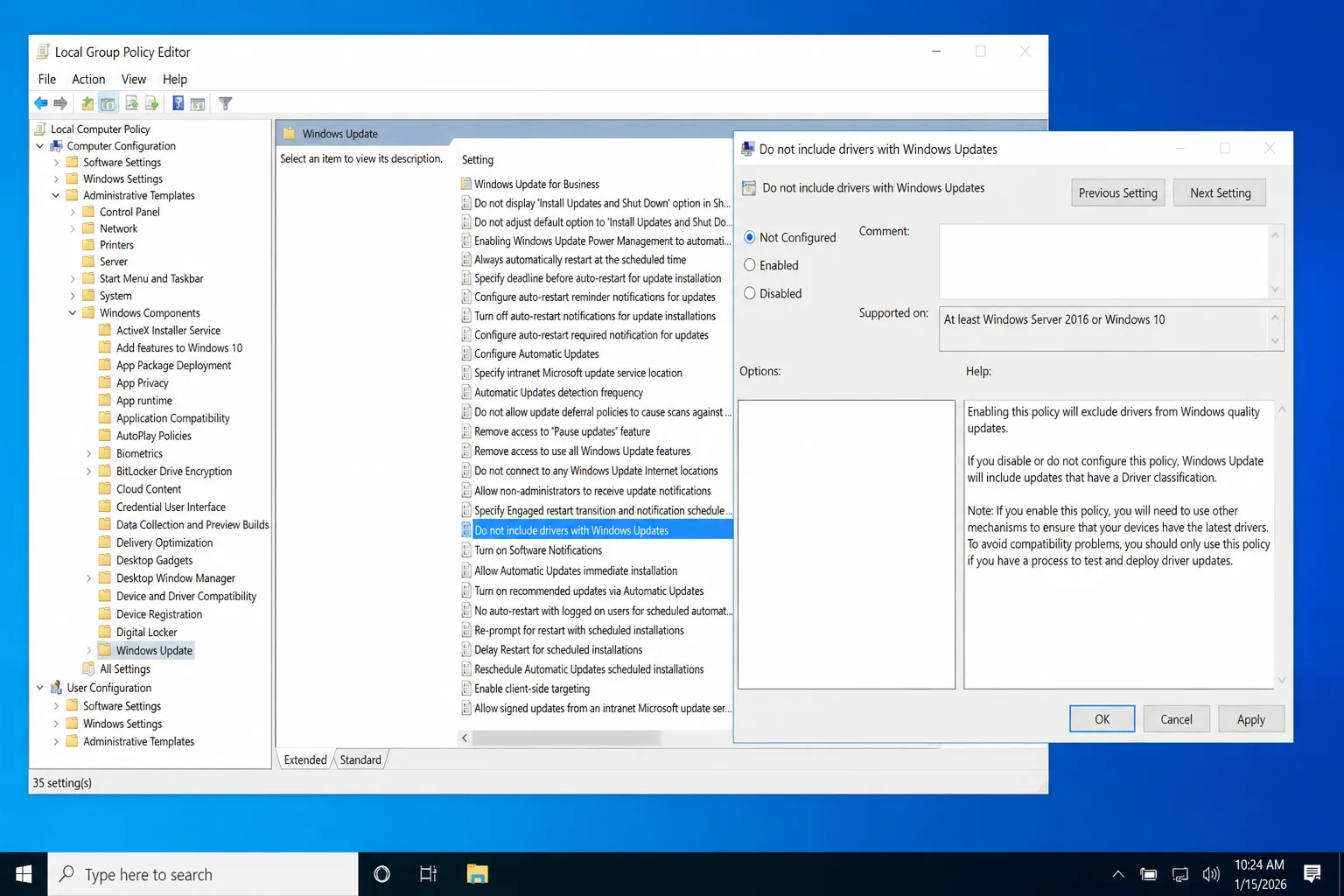This screenshot has width=1344, height=896.
Task: Select 'Configure auto-restart reminder notifications for updates'
Action: pos(595,297)
